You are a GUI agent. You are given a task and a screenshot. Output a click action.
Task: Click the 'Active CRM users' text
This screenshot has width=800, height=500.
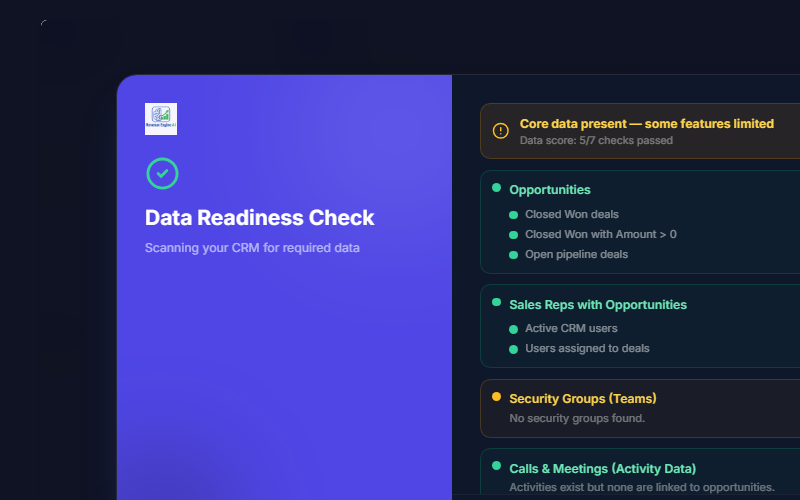[x=571, y=328]
